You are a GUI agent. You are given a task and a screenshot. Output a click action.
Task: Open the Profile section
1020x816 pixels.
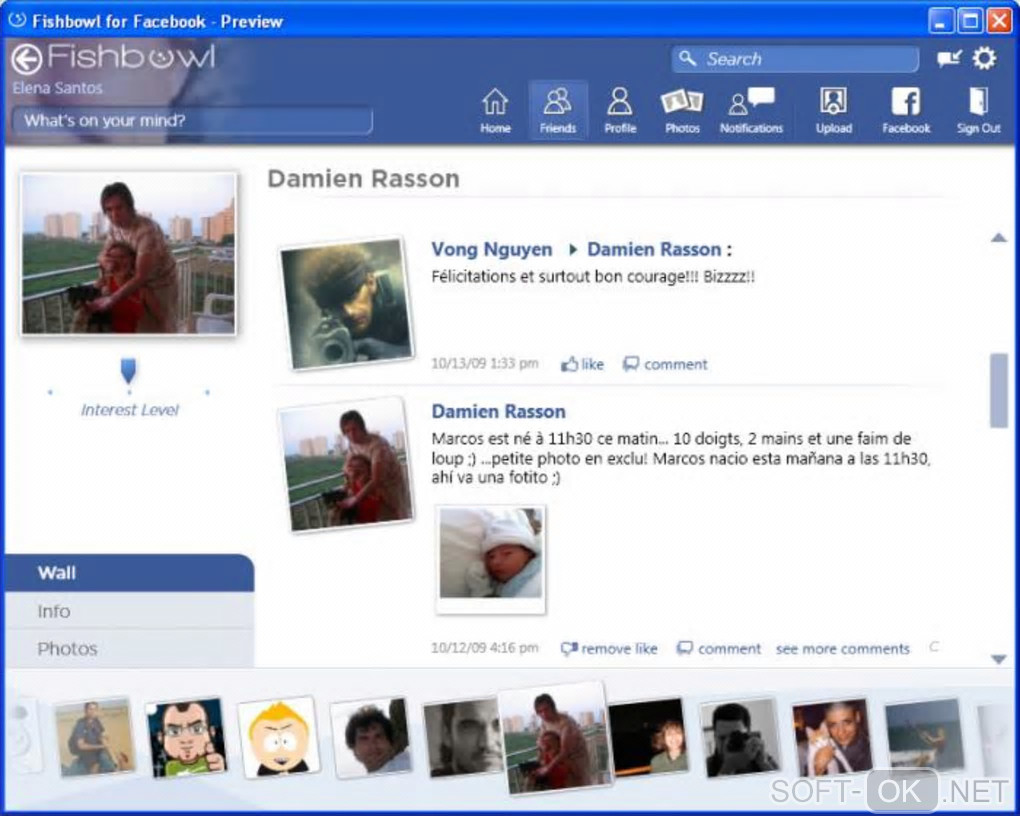[620, 111]
